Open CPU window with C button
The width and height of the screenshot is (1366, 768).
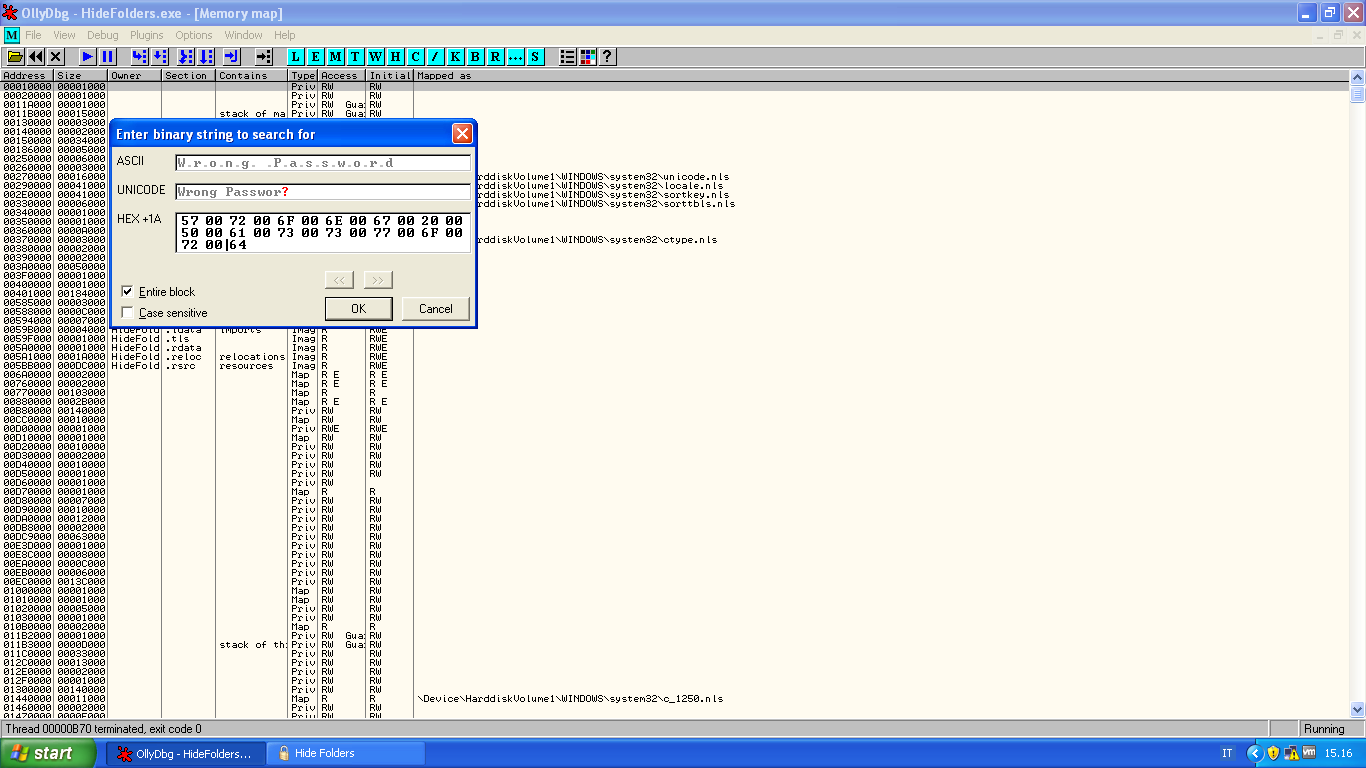point(415,57)
